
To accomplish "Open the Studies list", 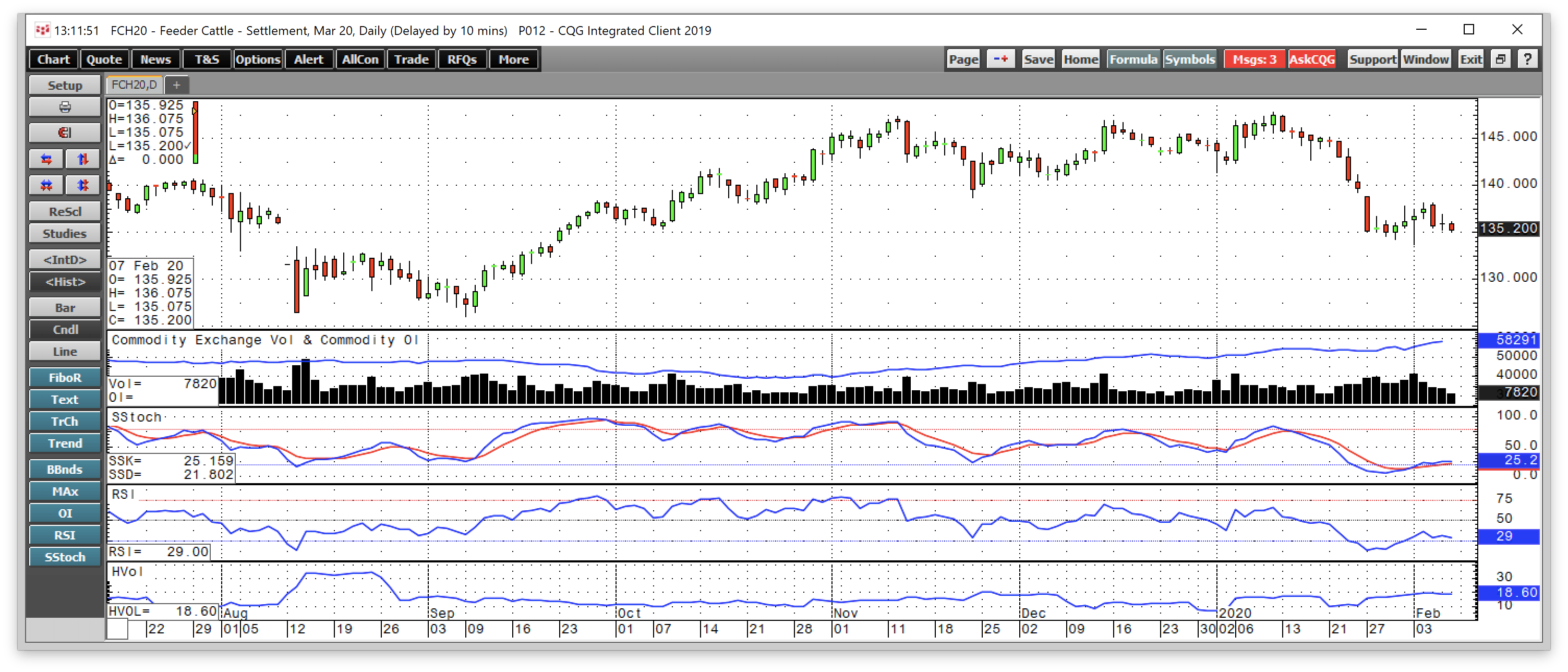I will (65, 233).
